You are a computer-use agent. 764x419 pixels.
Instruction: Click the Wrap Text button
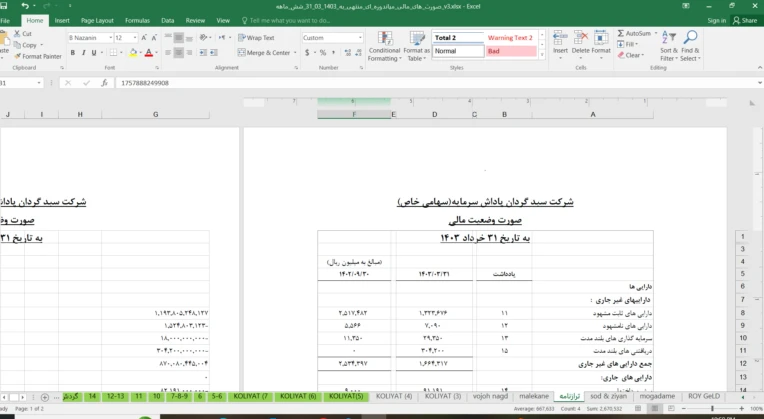click(x=256, y=38)
